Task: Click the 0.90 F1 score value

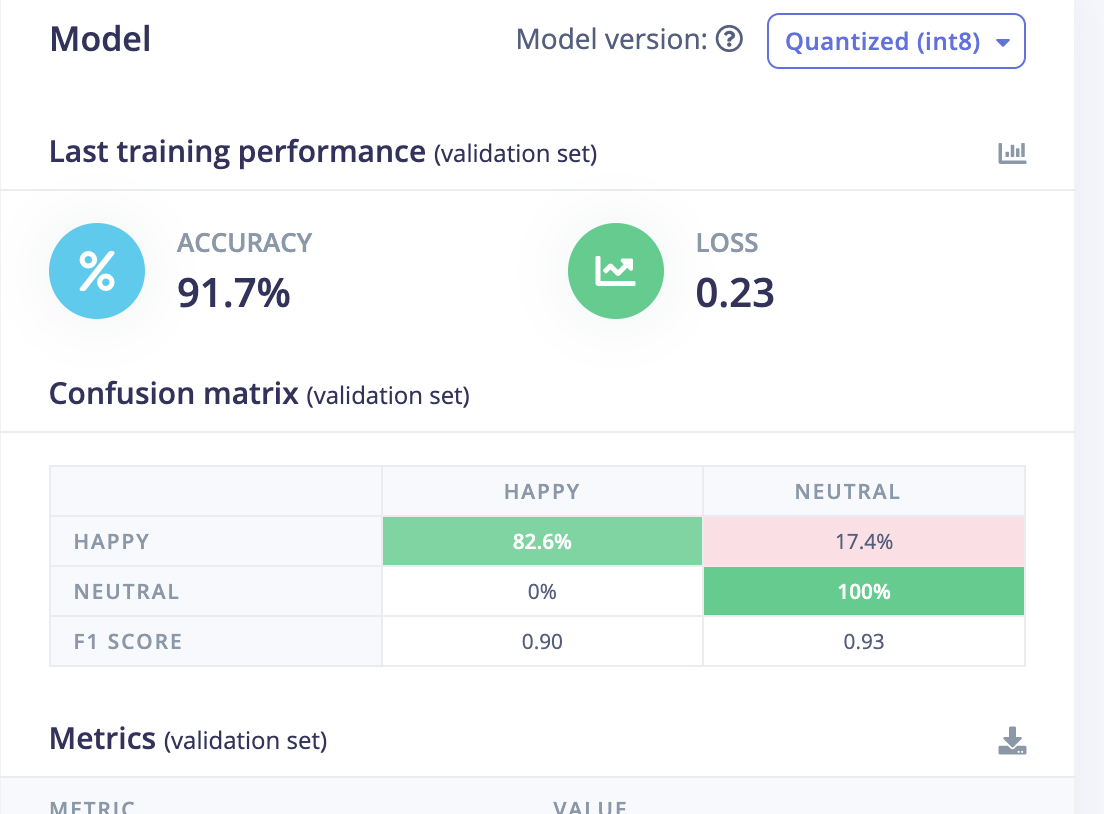Action: coord(542,641)
